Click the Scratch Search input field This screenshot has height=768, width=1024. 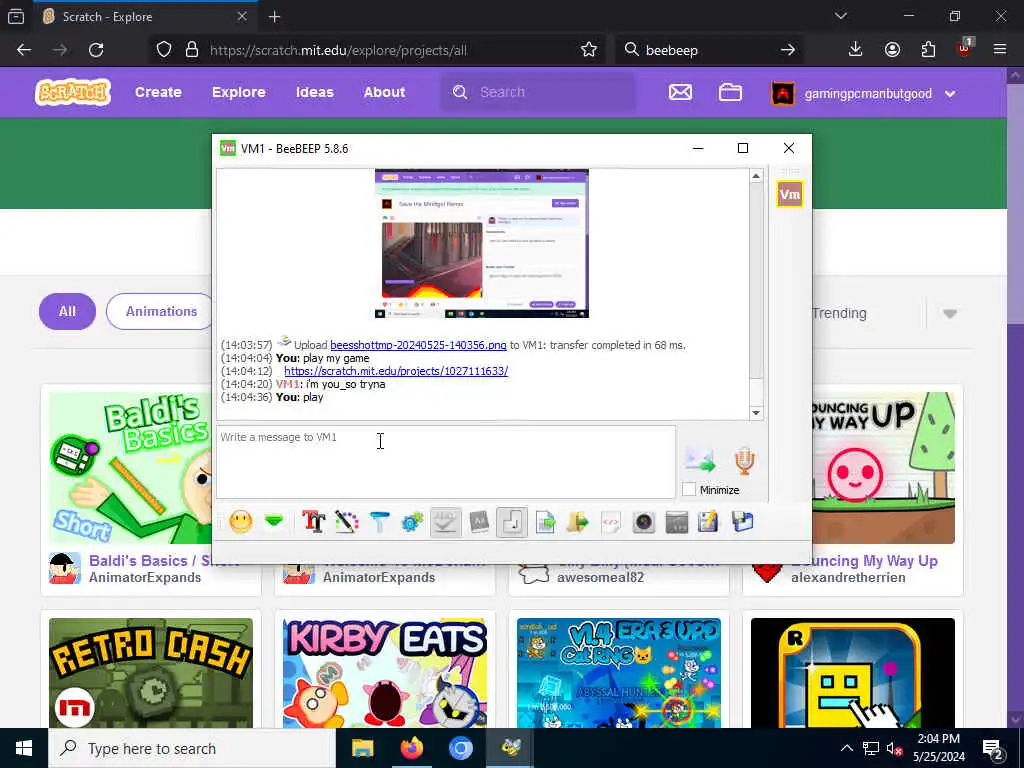tap(538, 92)
